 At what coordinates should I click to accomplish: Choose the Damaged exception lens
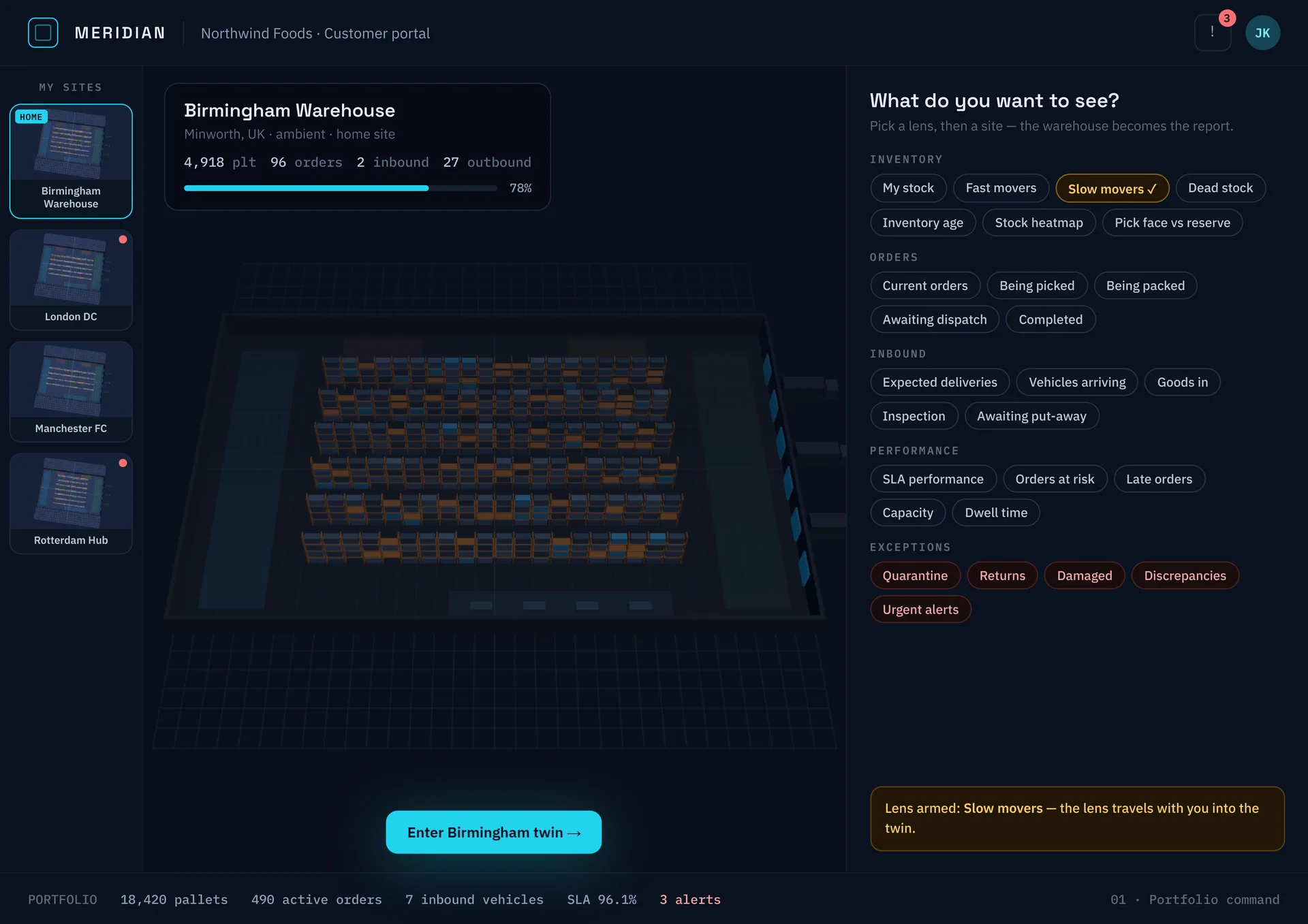pyautogui.click(x=1084, y=575)
